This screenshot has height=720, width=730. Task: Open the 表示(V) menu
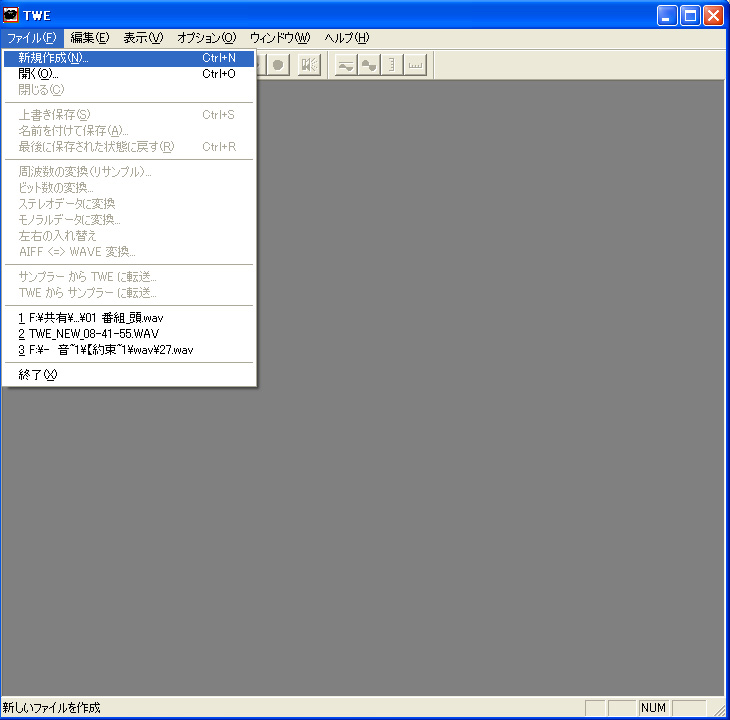coord(143,38)
